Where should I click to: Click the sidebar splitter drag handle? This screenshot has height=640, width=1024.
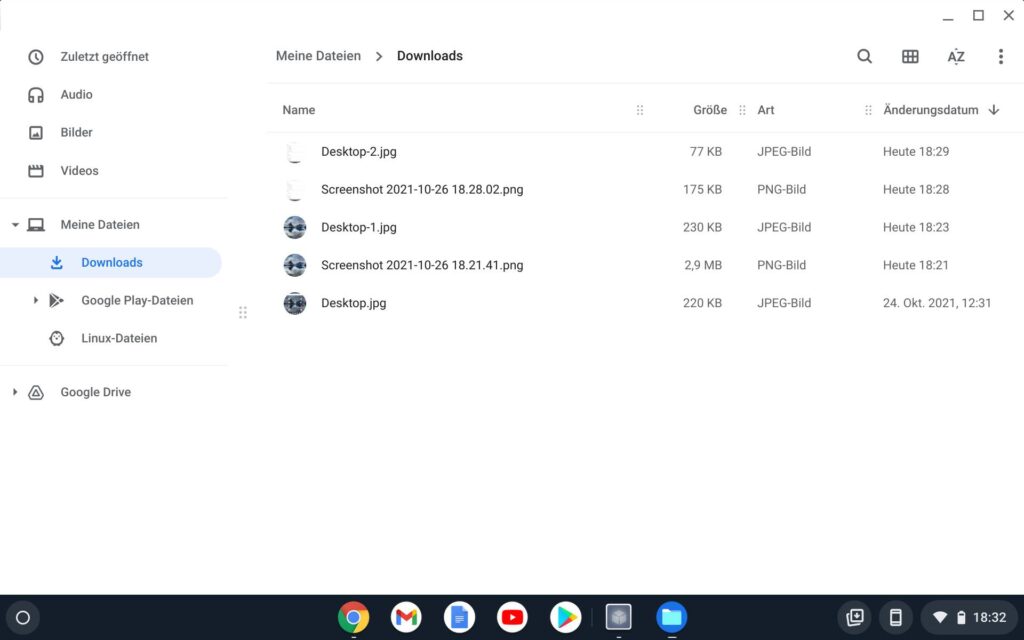pyautogui.click(x=243, y=313)
